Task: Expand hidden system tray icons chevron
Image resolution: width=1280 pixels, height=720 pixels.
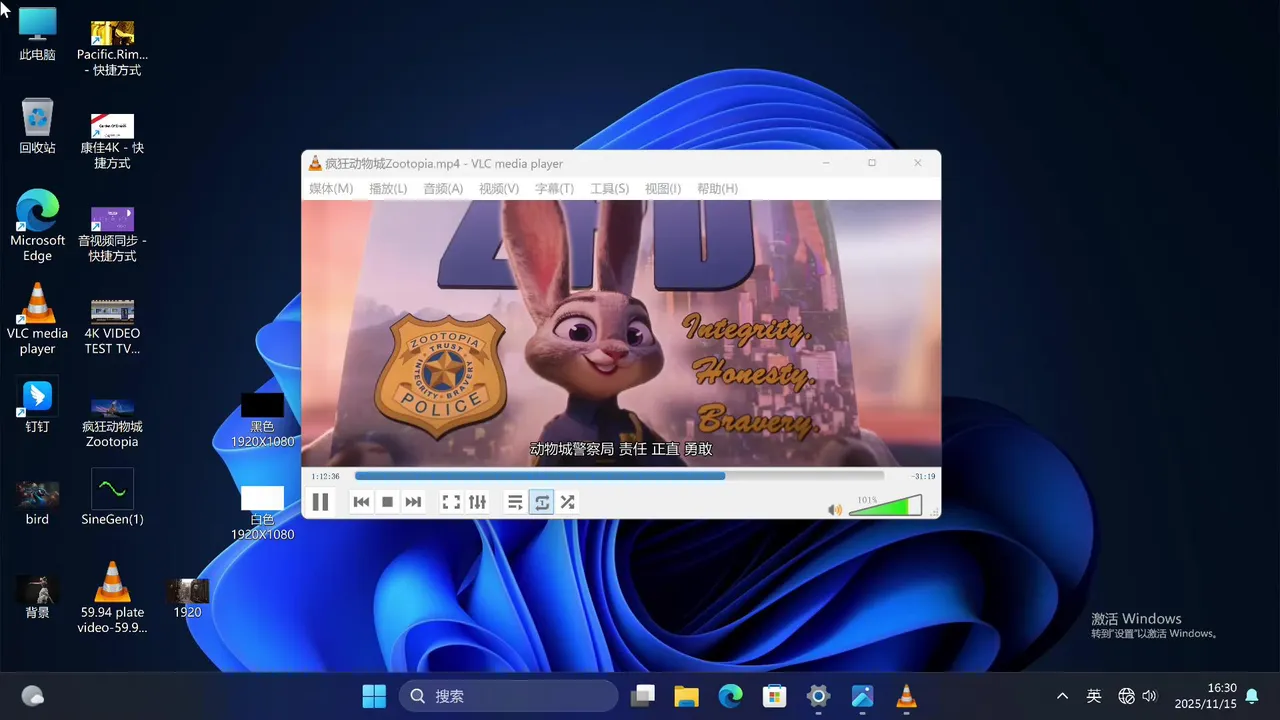Action: click(x=1062, y=696)
